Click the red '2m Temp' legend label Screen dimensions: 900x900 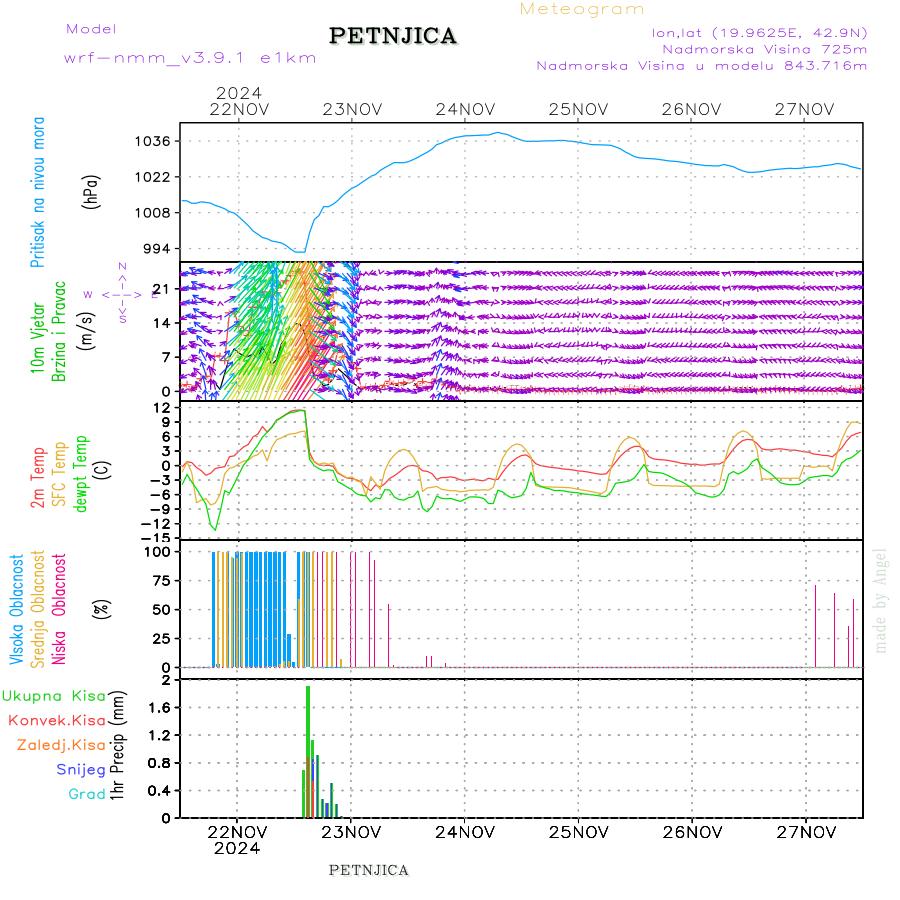(x=38, y=478)
